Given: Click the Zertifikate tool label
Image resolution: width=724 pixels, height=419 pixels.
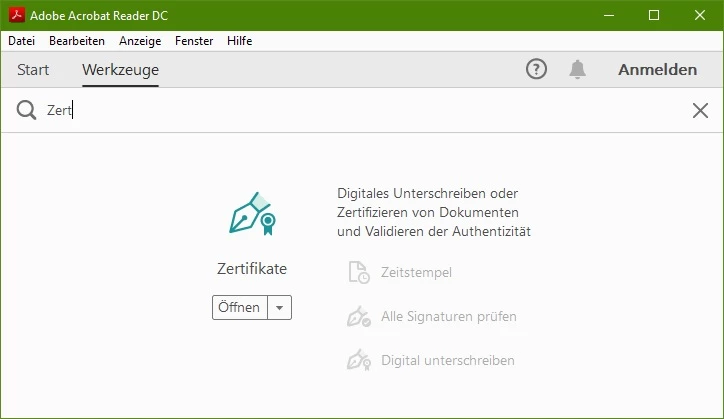Looking at the screenshot, I should 252,268.
